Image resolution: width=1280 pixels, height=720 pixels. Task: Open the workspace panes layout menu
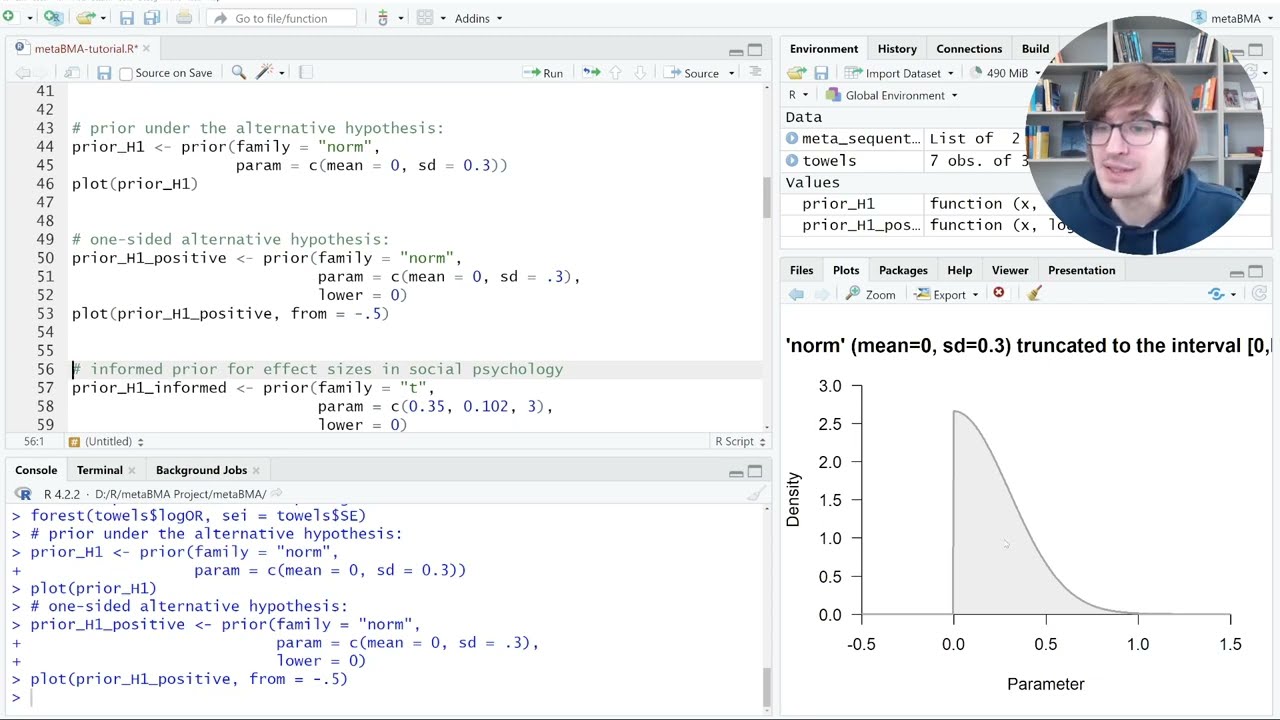tap(429, 18)
